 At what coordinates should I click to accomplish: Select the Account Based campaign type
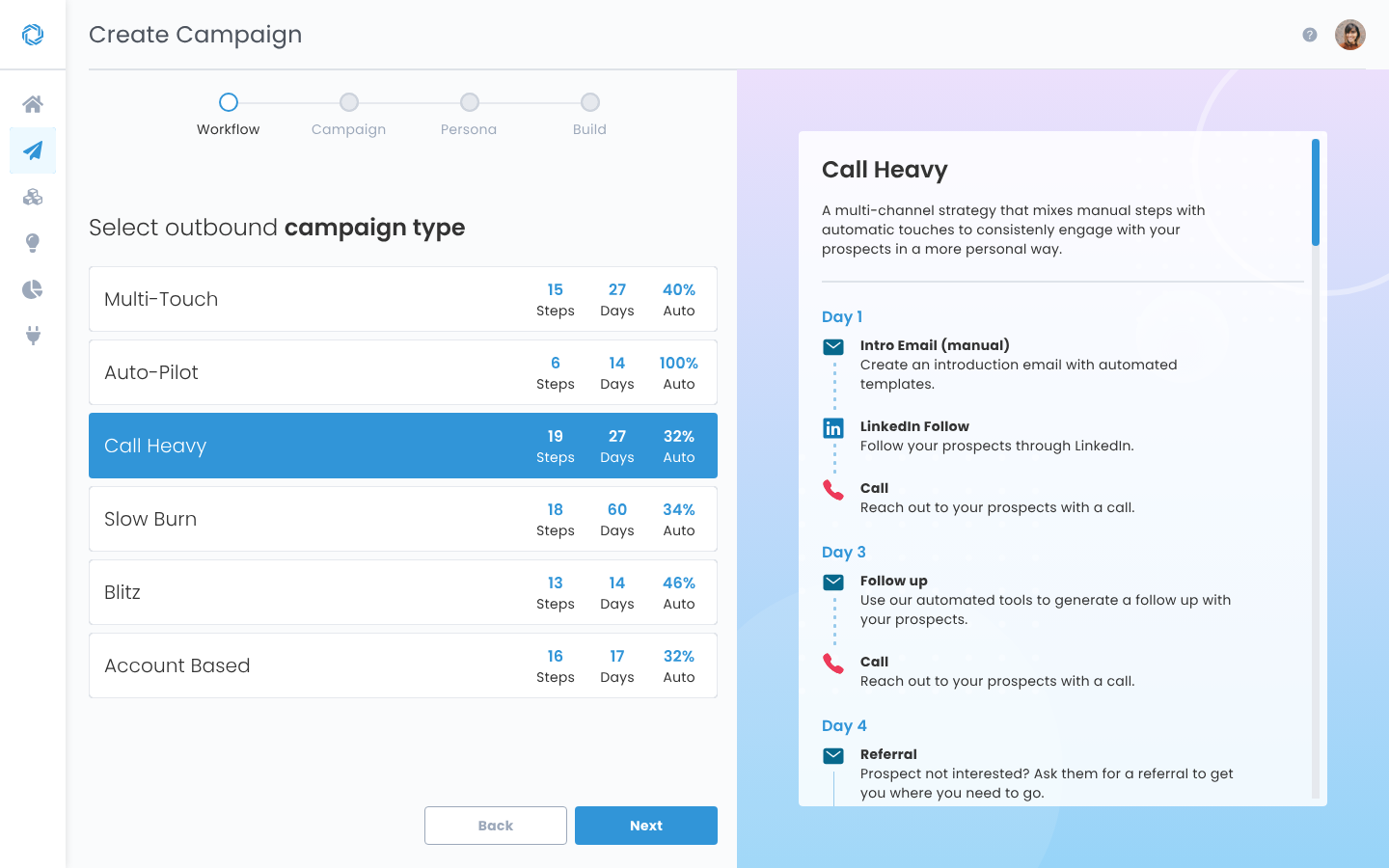coord(403,665)
